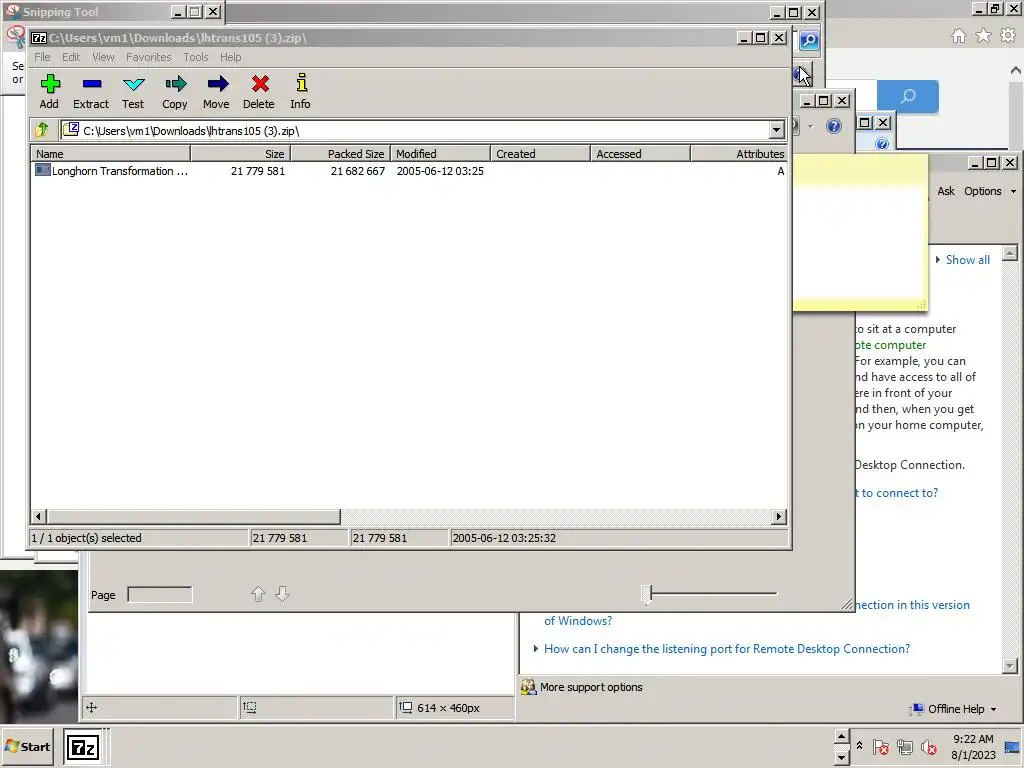Viewport: 1024px width, 768px height.
Task: Click the Longhorn Transformation file icon
Action: [42, 170]
